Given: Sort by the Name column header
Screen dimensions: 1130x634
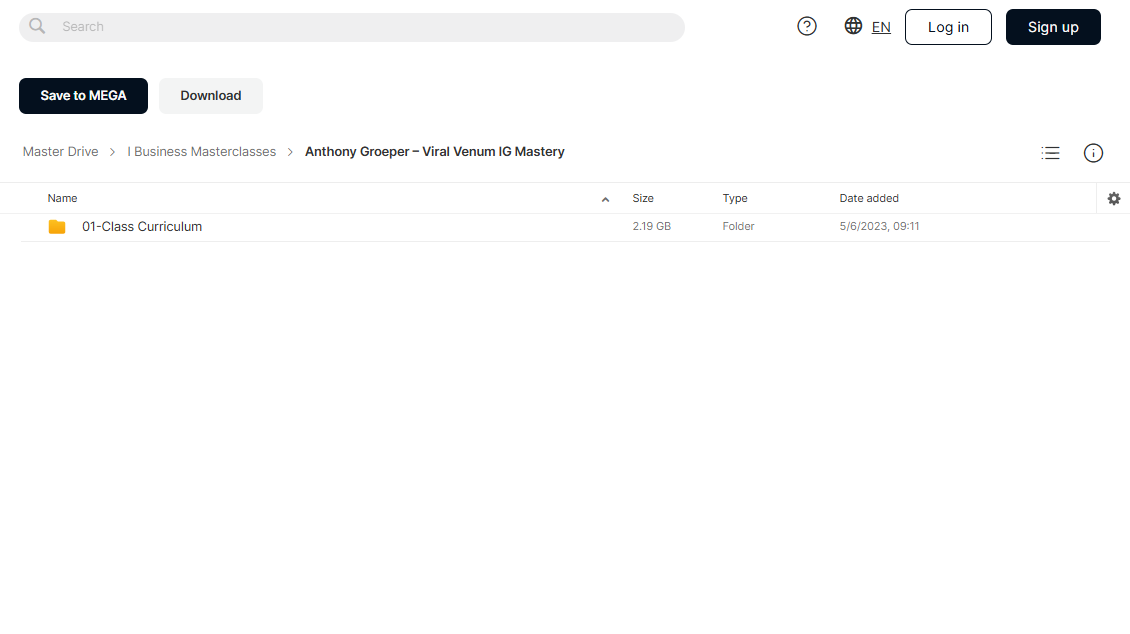Looking at the screenshot, I should pos(63,198).
